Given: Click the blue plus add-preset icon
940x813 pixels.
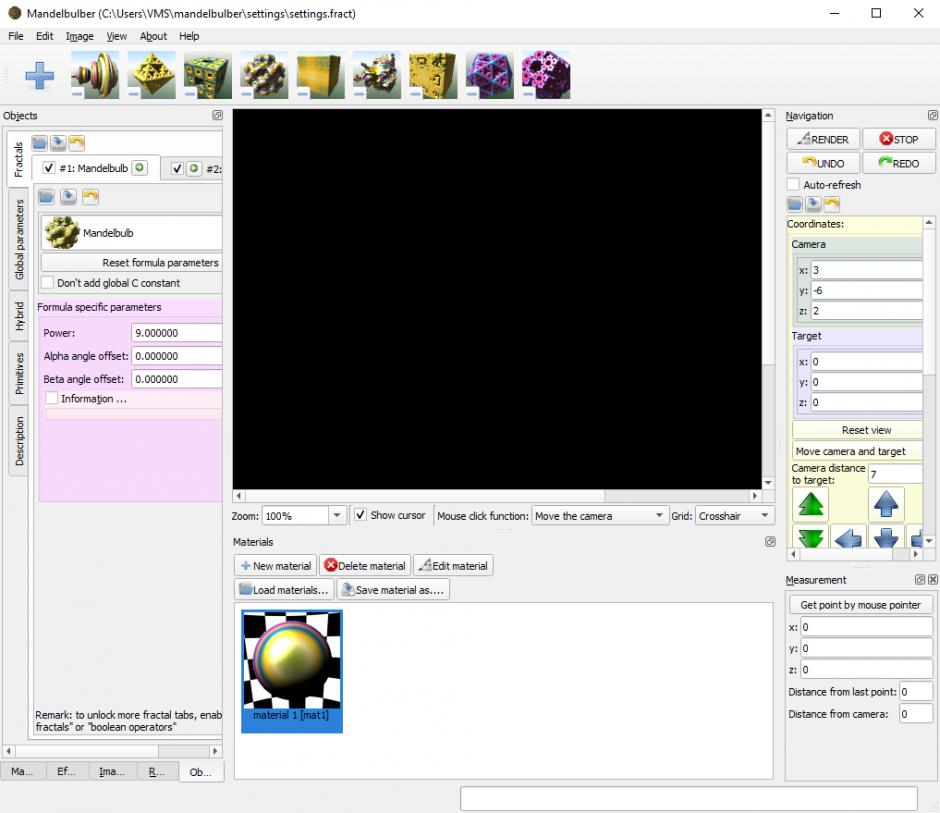Looking at the screenshot, I should [x=40, y=76].
